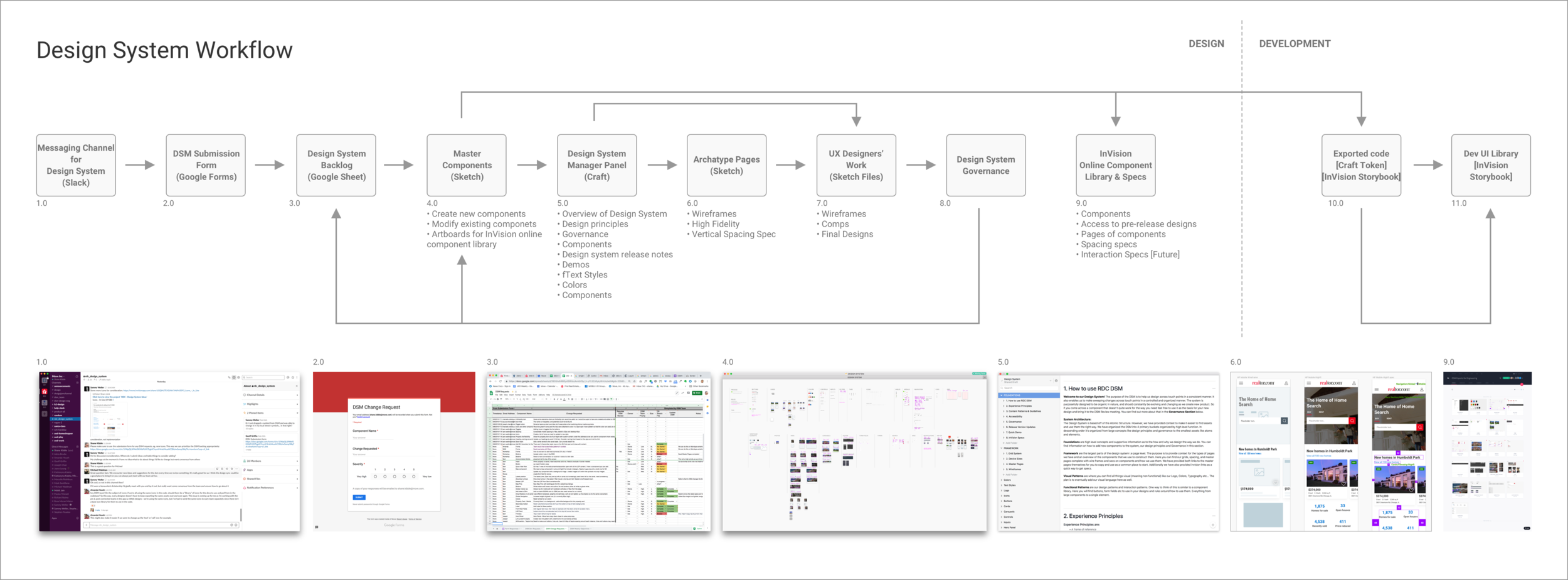Click the '2. Experience Principles' heading in thumbnail
Viewport: 1568px width, 580px height.
pos(1093,516)
